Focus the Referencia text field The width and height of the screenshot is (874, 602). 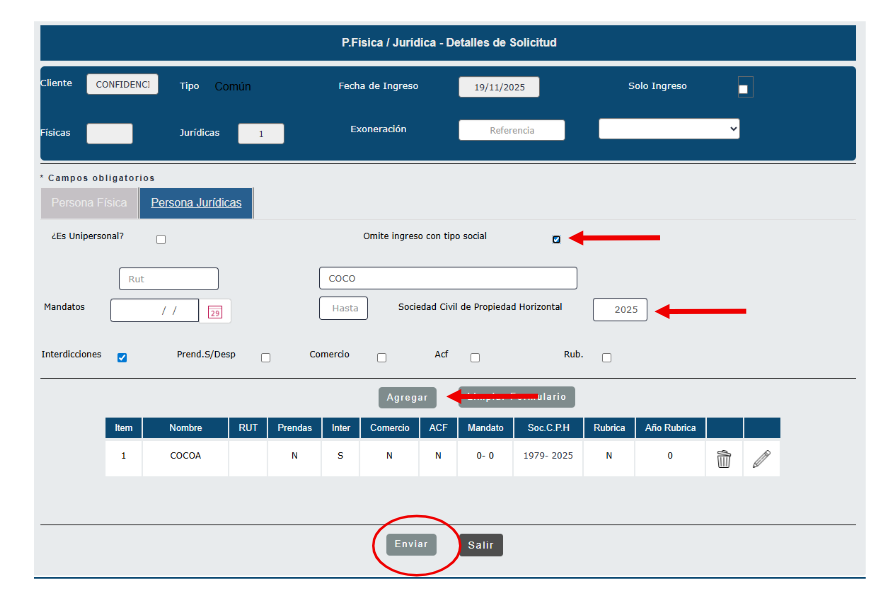511,130
